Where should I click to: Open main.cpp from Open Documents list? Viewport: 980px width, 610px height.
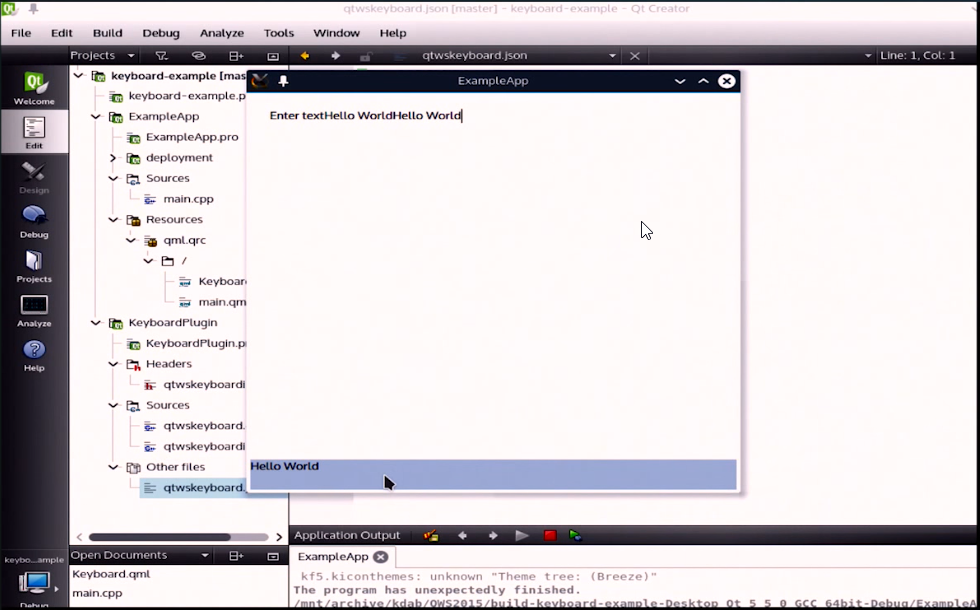[98, 593]
